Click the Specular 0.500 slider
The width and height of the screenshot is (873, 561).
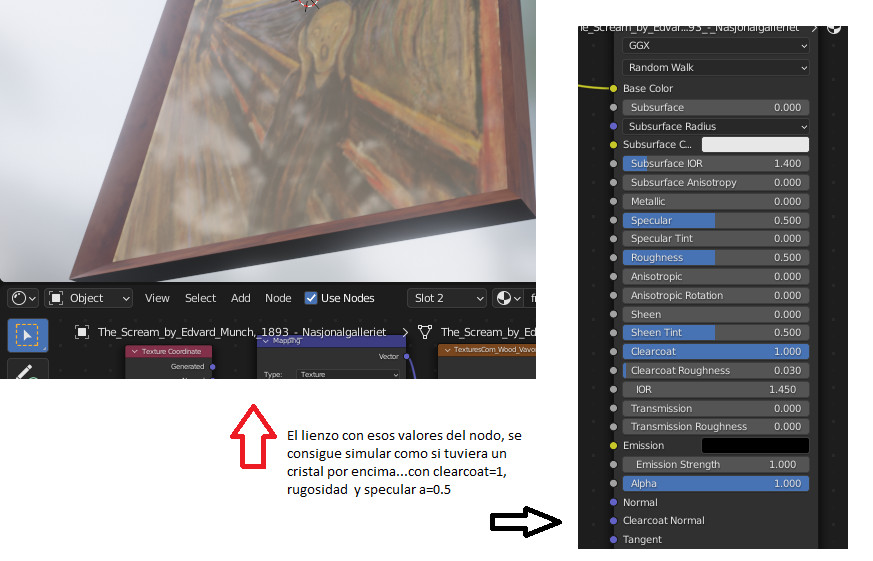[715, 220]
